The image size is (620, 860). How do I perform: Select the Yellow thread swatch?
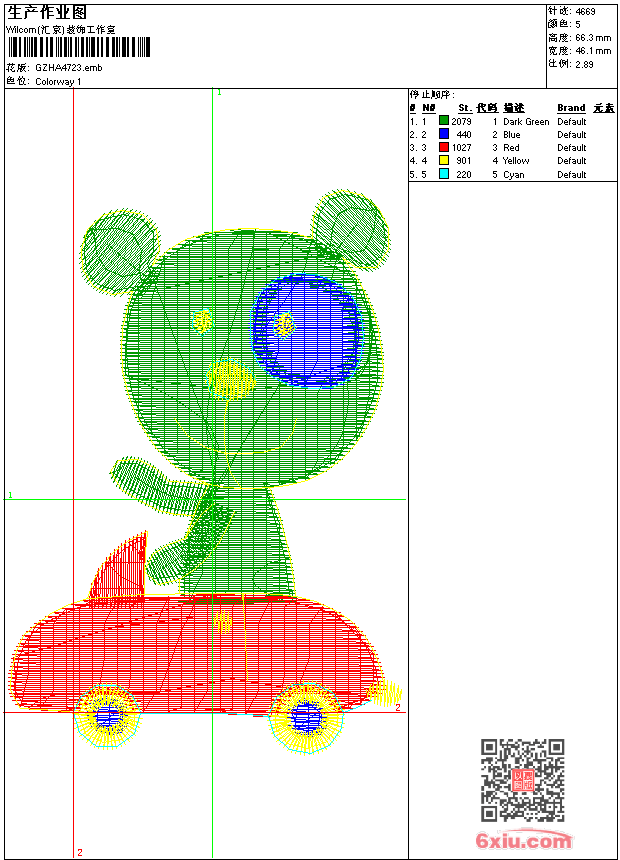point(444,160)
